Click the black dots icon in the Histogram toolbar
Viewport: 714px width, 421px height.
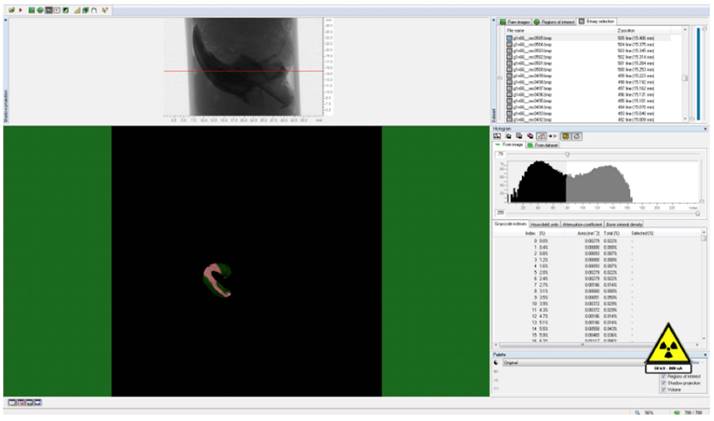552,136
